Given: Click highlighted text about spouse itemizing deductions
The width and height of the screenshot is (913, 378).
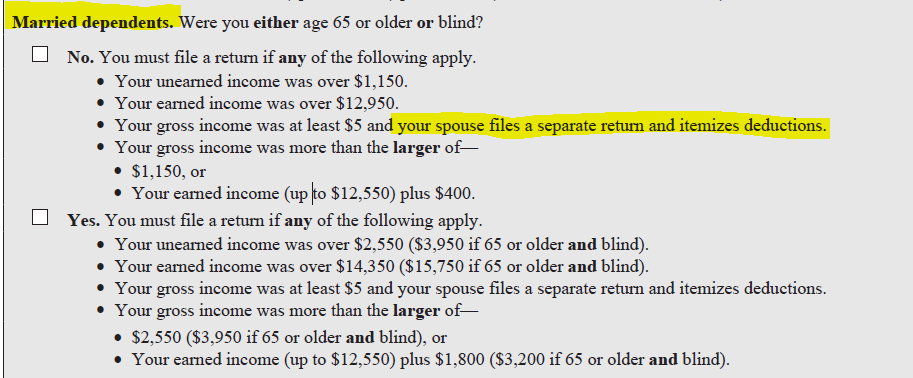Looking at the screenshot, I should point(612,126).
